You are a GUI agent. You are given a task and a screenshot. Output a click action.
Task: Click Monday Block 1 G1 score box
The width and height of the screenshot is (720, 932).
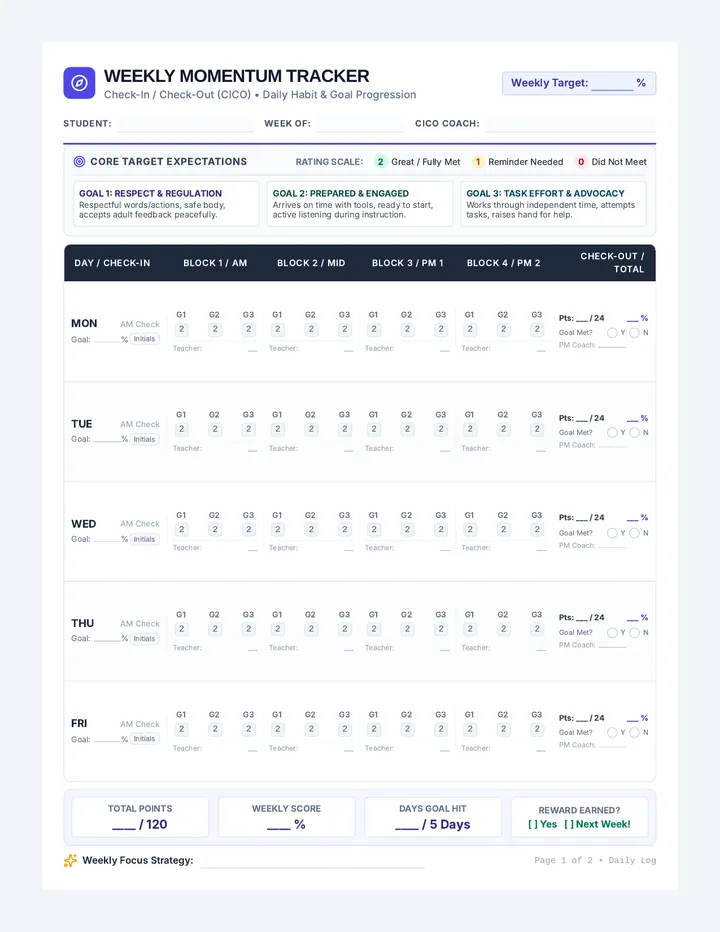(181, 329)
